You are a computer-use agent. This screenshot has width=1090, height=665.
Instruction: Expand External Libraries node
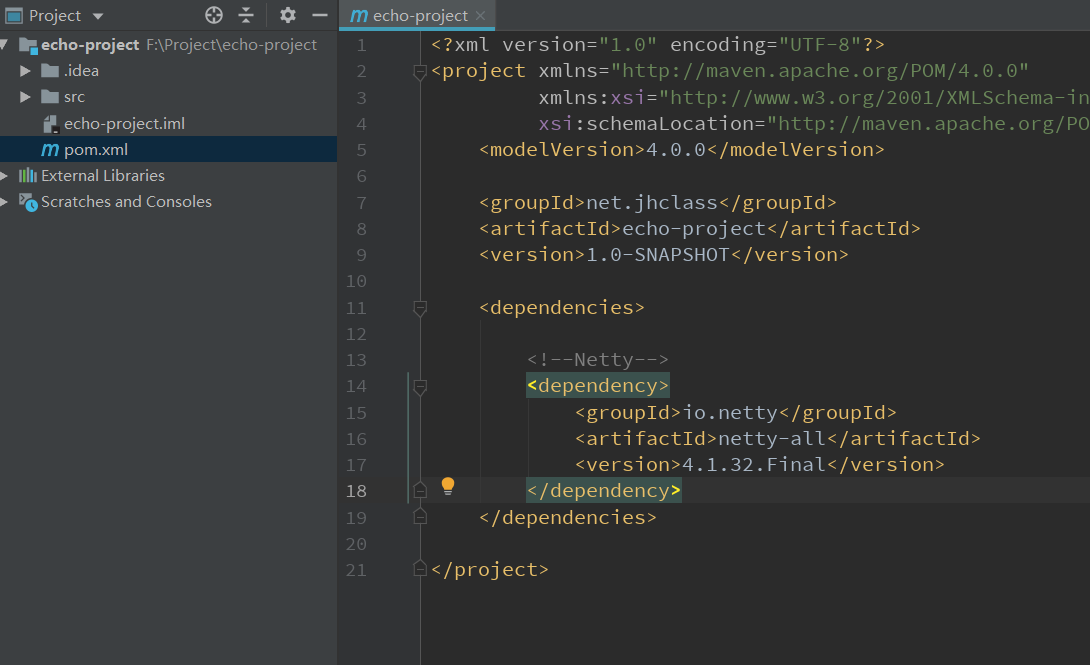point(4,176)
